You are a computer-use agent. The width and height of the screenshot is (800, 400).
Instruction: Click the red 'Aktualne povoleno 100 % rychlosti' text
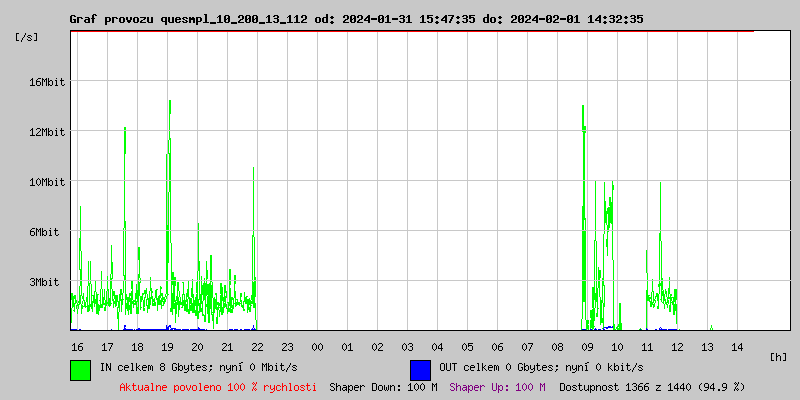(218, 386)
